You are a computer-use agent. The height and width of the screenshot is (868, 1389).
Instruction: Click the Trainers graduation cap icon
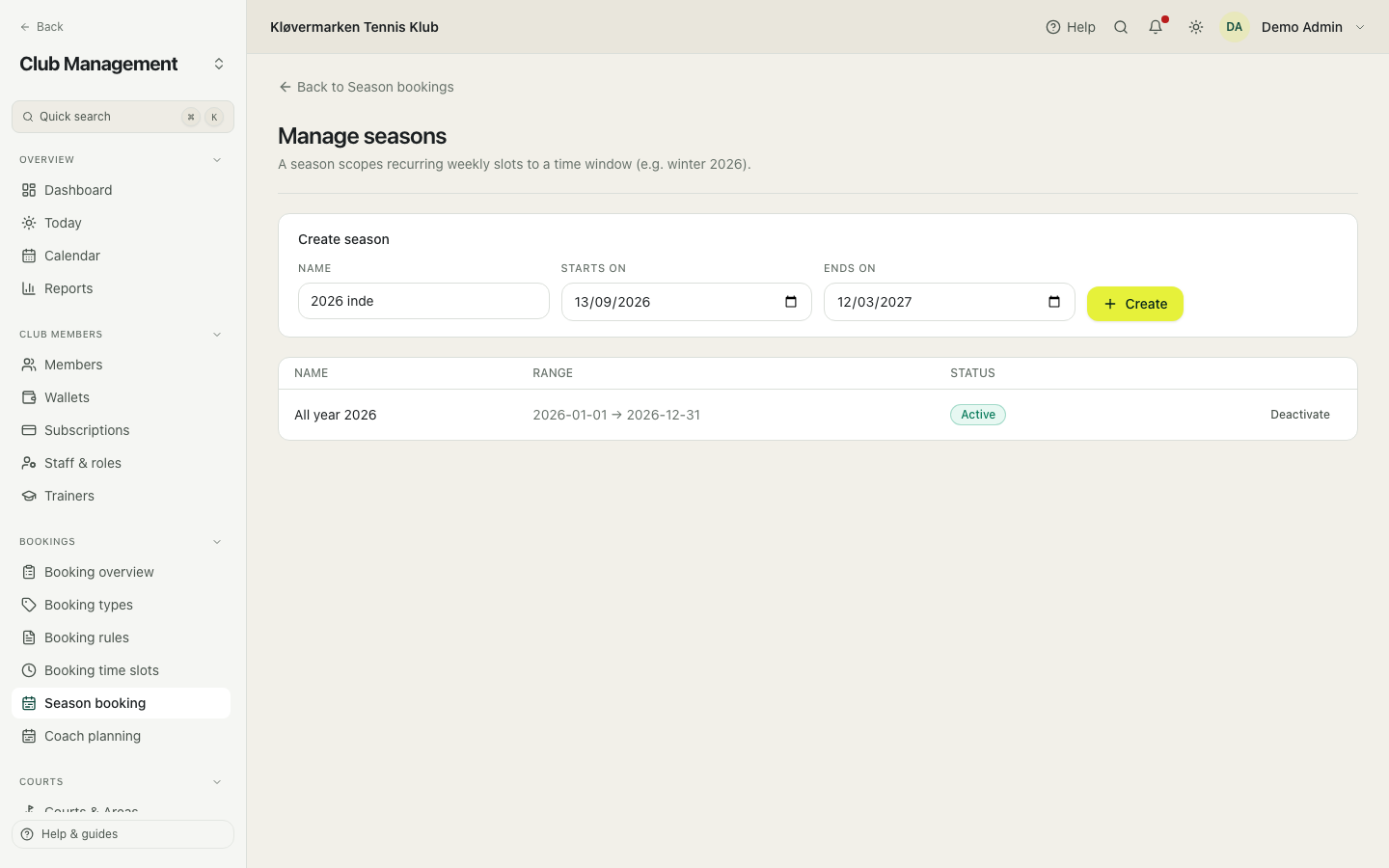click(x=29, y=496)
